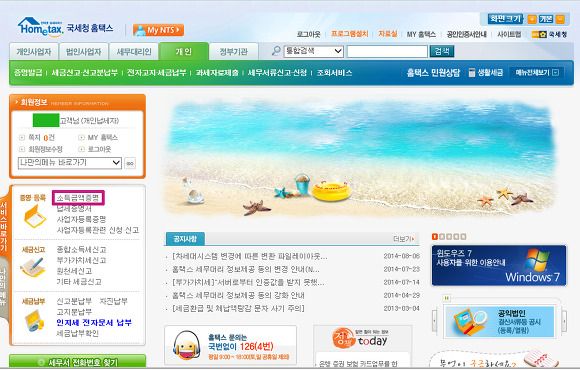
Task: Switch to the 정부기관 tab
Action: (233, 51)
